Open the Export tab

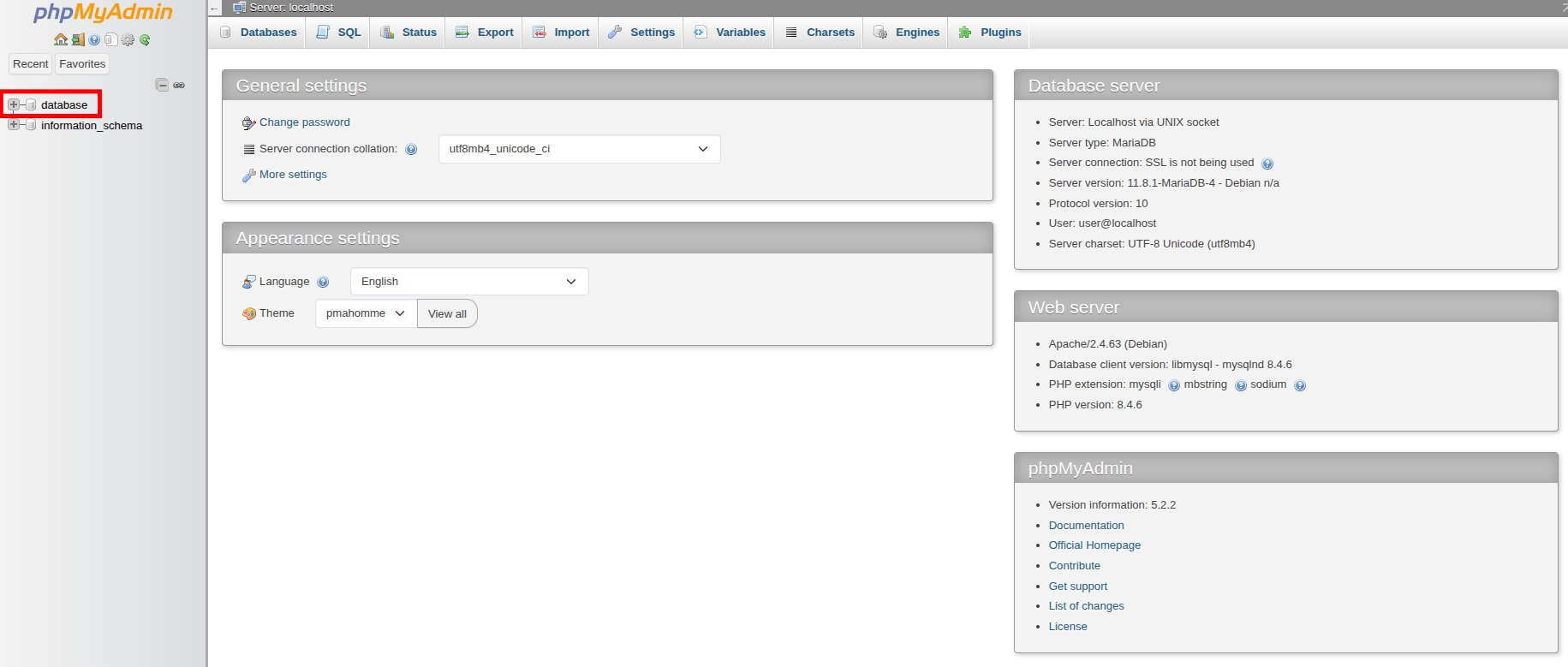click(x=484, y=33)
